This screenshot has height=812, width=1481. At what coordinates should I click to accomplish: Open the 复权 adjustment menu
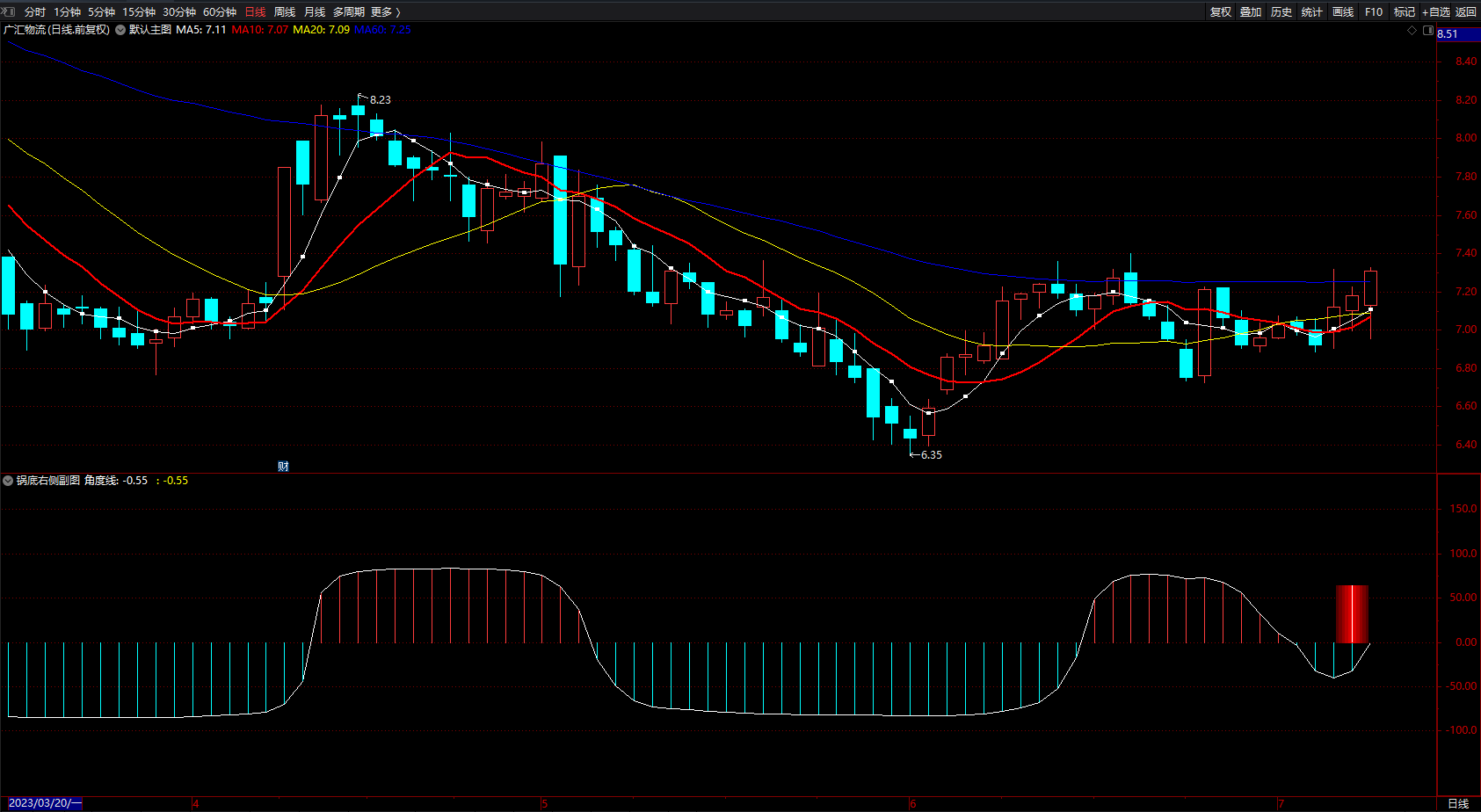[1221, 11]
